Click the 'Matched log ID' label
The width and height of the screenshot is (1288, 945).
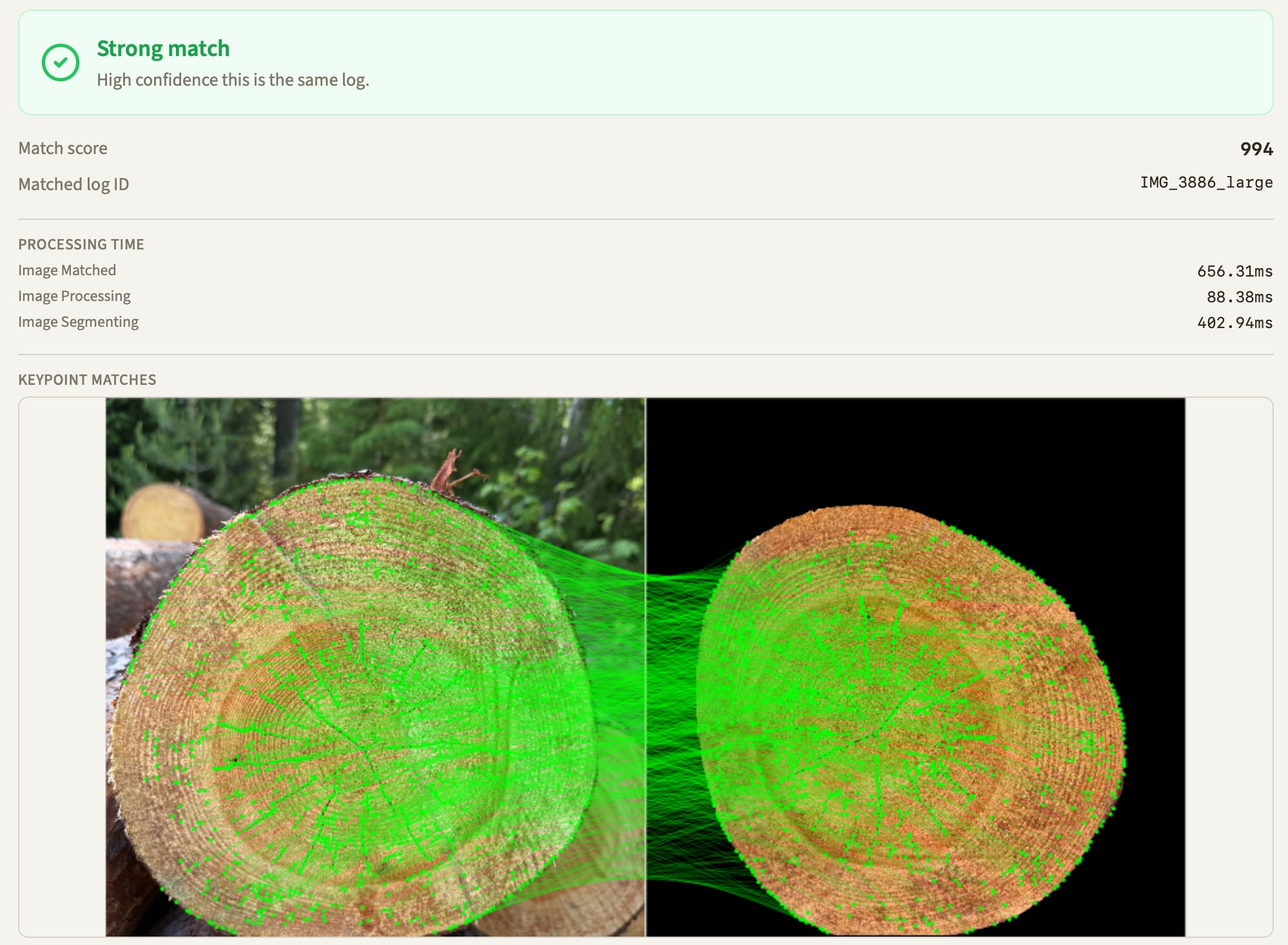(x=73, y=184)
